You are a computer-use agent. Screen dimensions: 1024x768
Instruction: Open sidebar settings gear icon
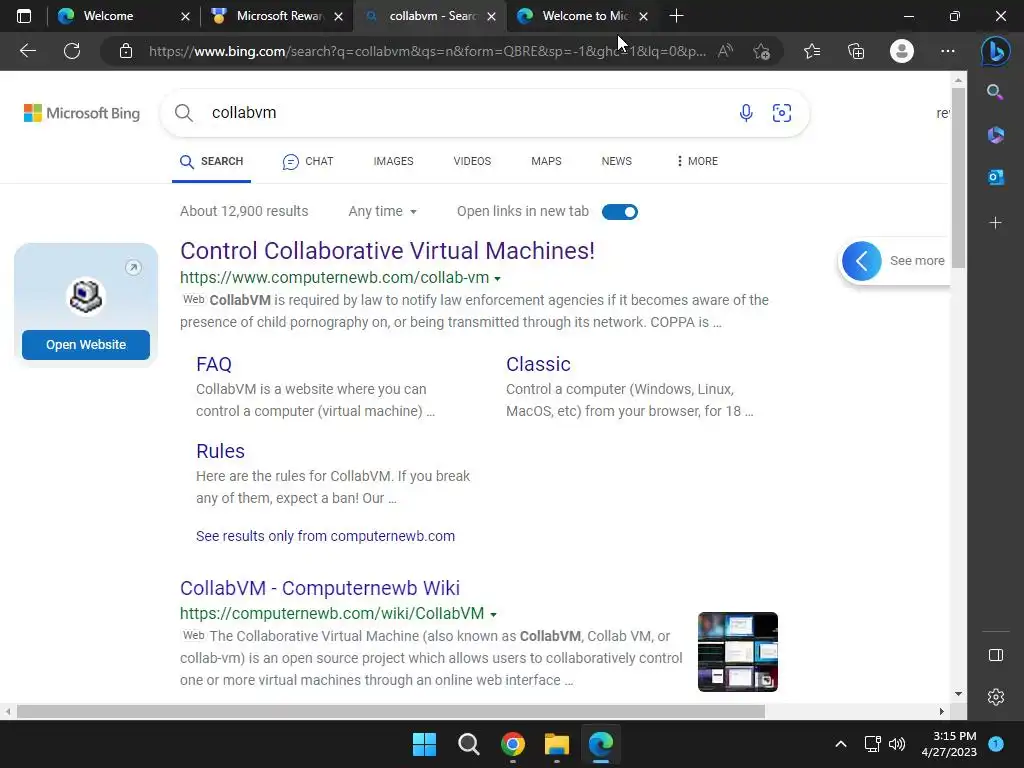(x=995, y=697)
